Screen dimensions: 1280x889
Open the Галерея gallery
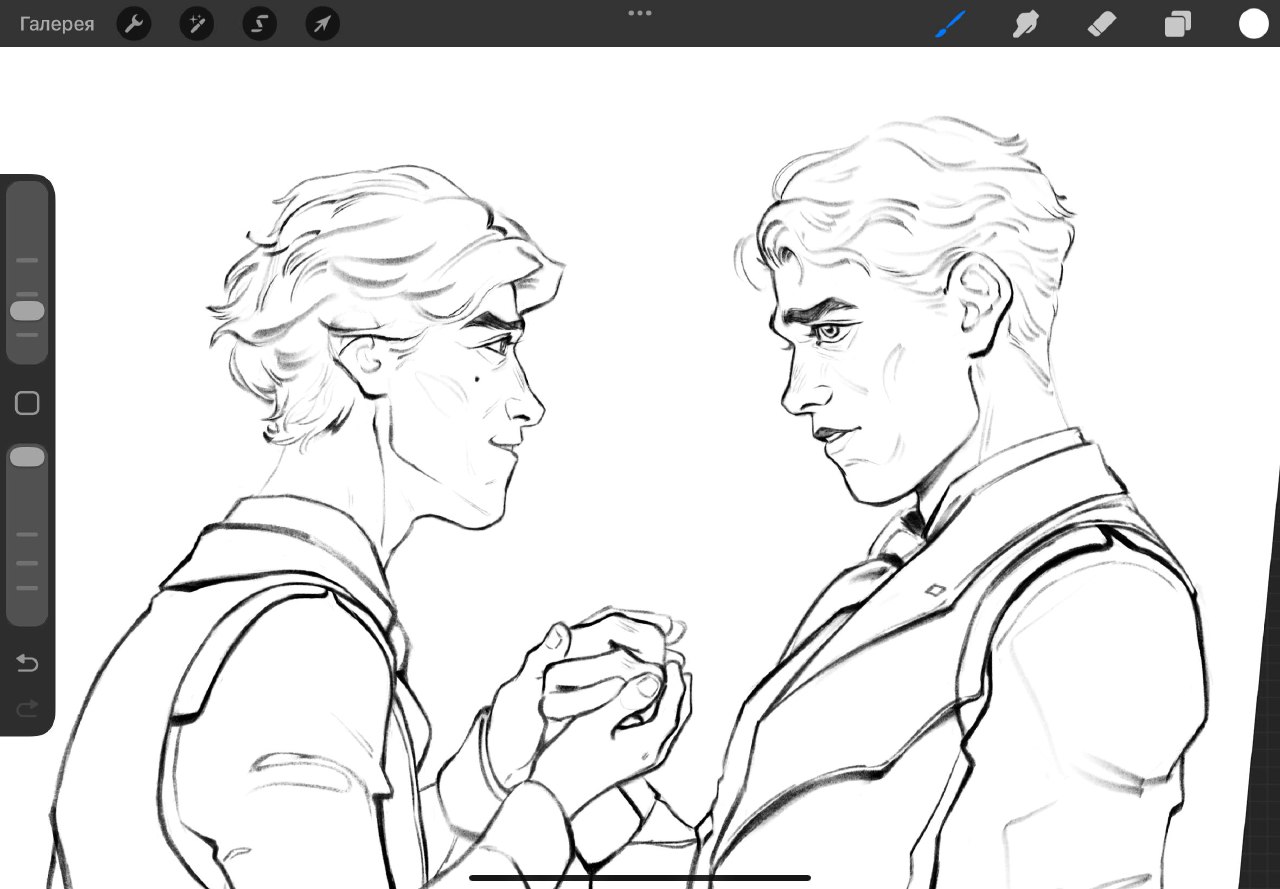tap(57, 24)
